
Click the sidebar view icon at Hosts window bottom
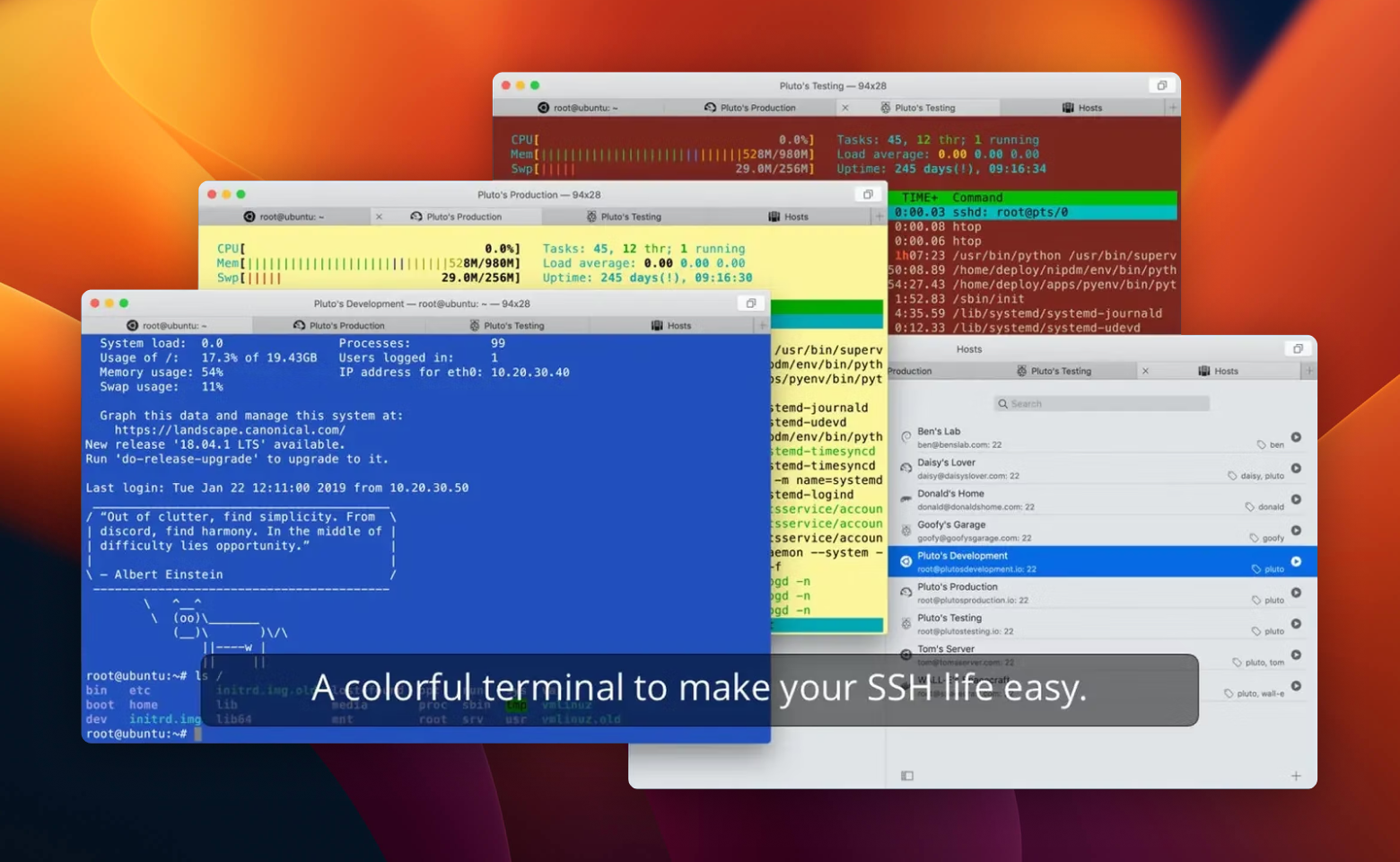[x=906, y=774]
